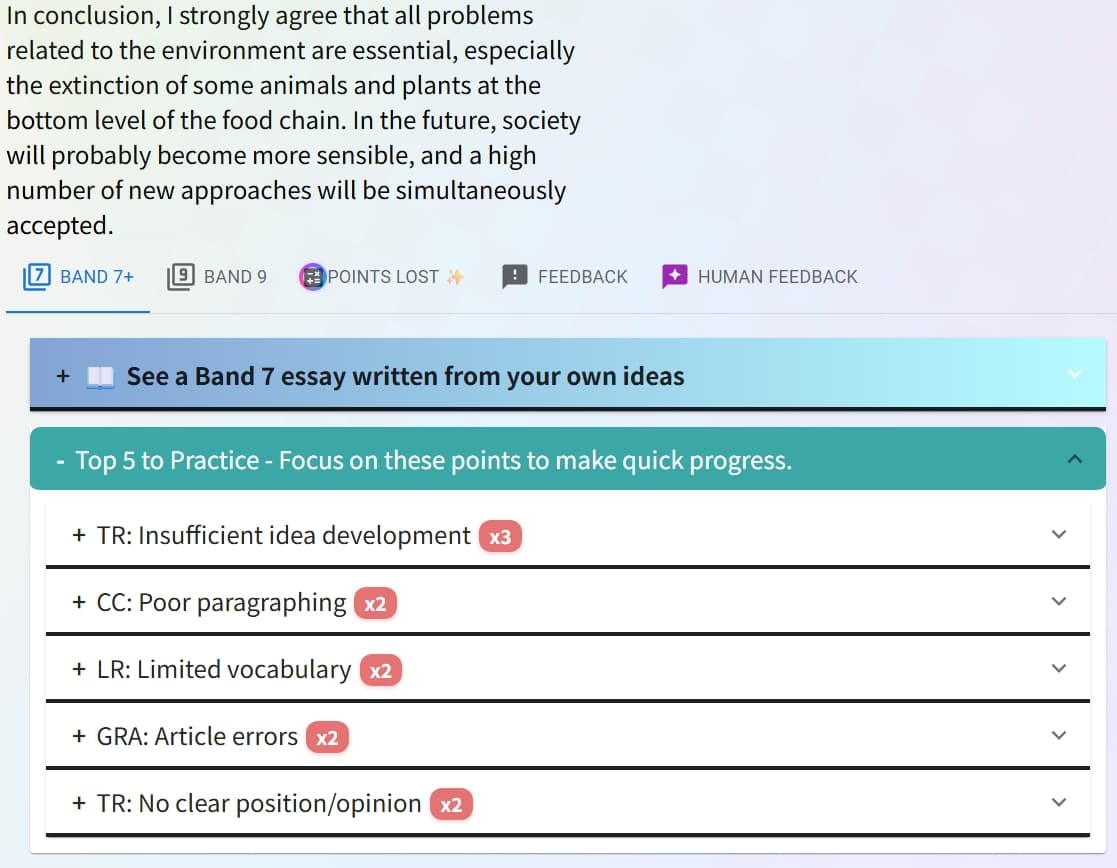This screenshot has width=1117, height=868.
Task: Click the Human Feedback sparkle icon
Action: (674, 277)
